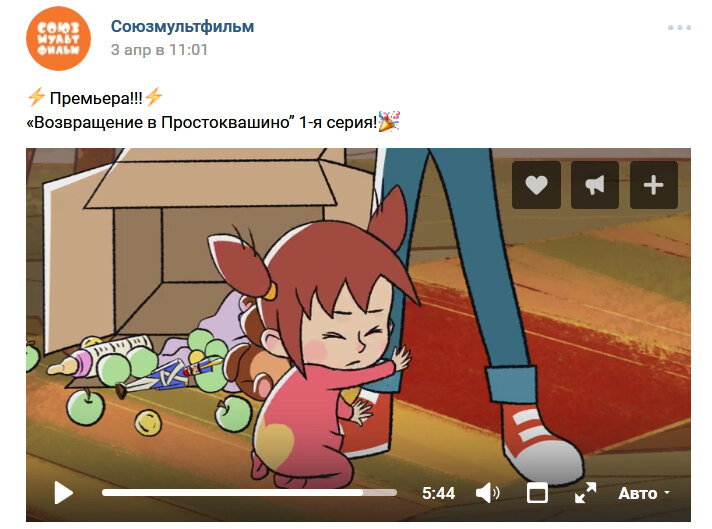Open the Союзмультфильм community name link

click(182, 26)
